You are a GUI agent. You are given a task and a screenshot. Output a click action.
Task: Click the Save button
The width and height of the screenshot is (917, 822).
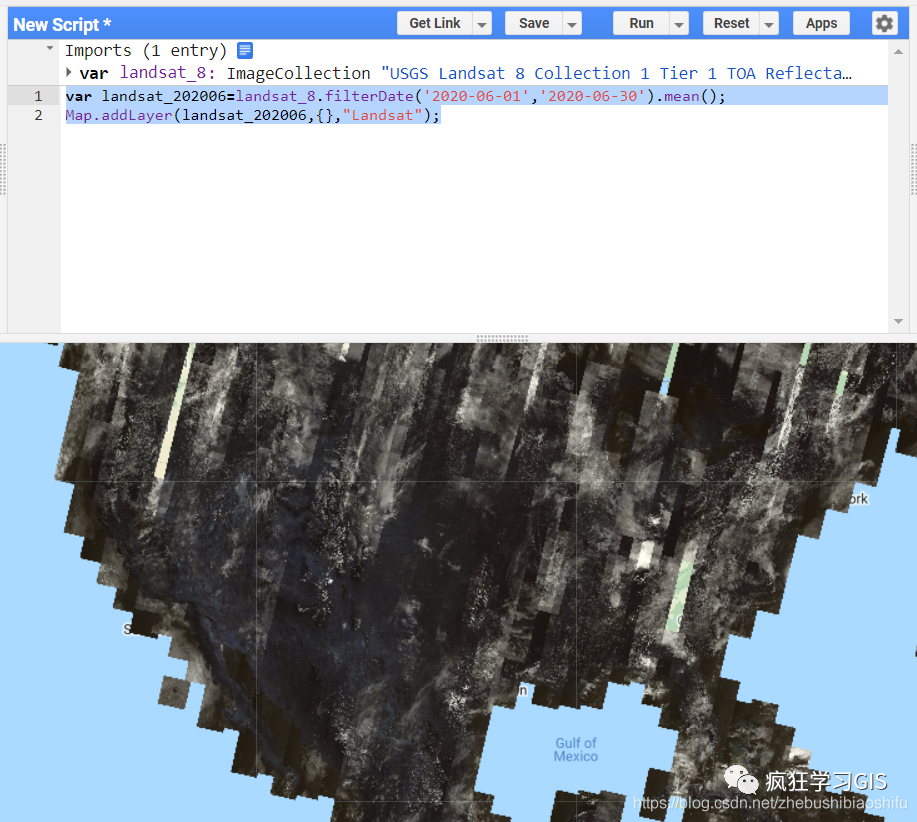point(534,23)
